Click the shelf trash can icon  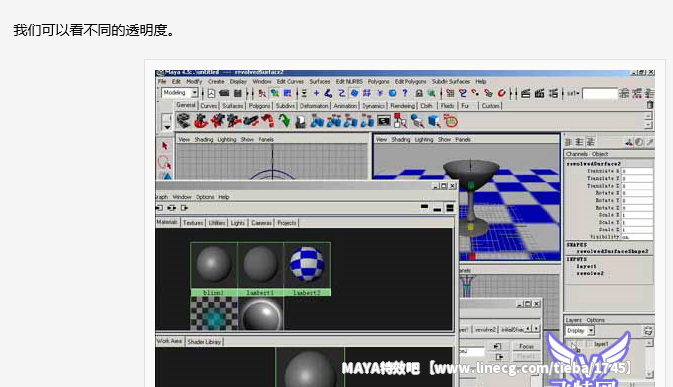point(650,105)
